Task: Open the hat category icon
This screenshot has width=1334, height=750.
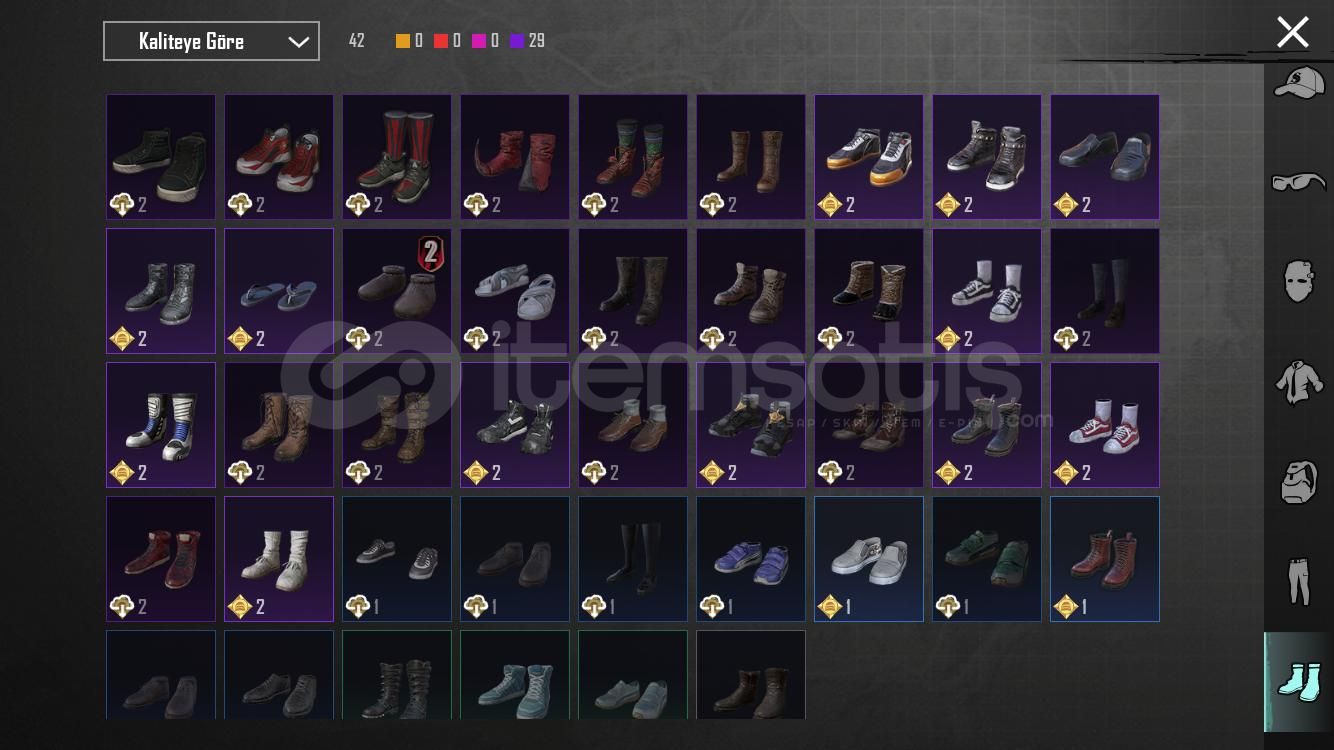Action: pos(1298,83)
